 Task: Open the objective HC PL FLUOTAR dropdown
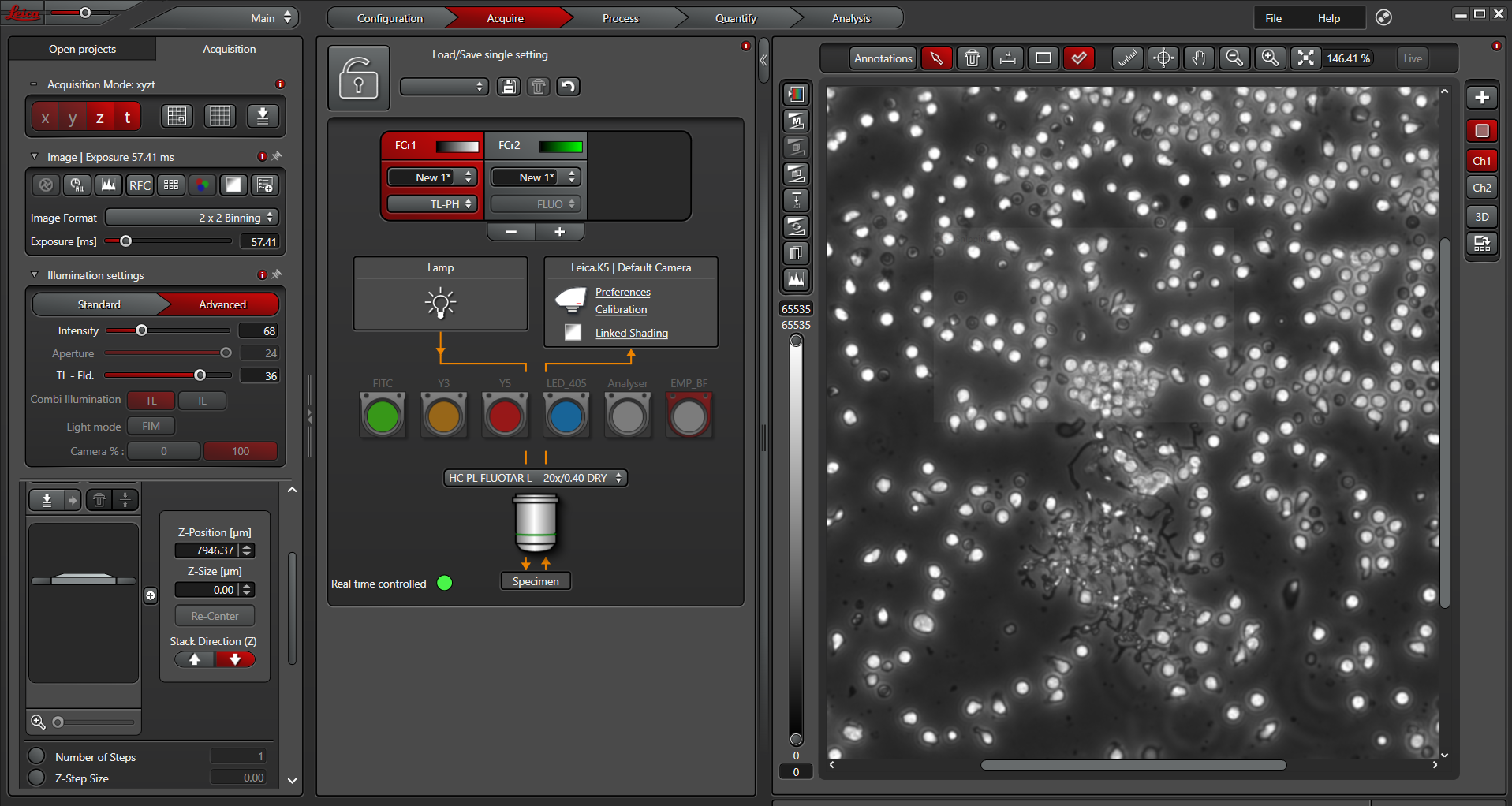tap(536, 478)
